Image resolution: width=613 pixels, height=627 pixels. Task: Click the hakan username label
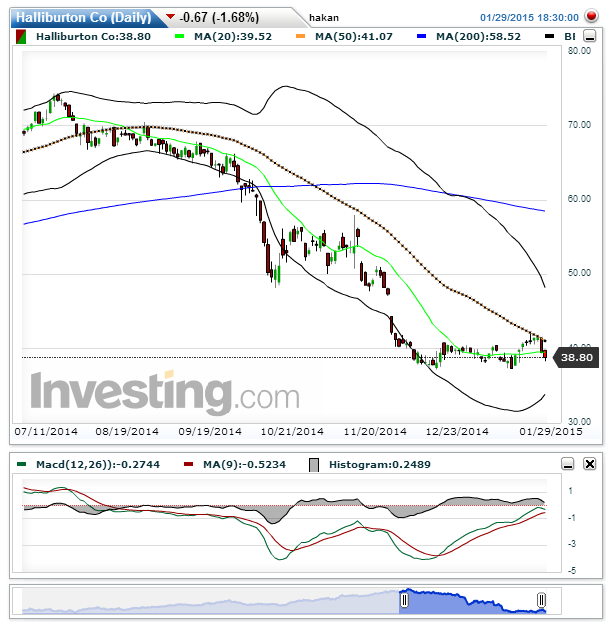click(x=324, y=18)
